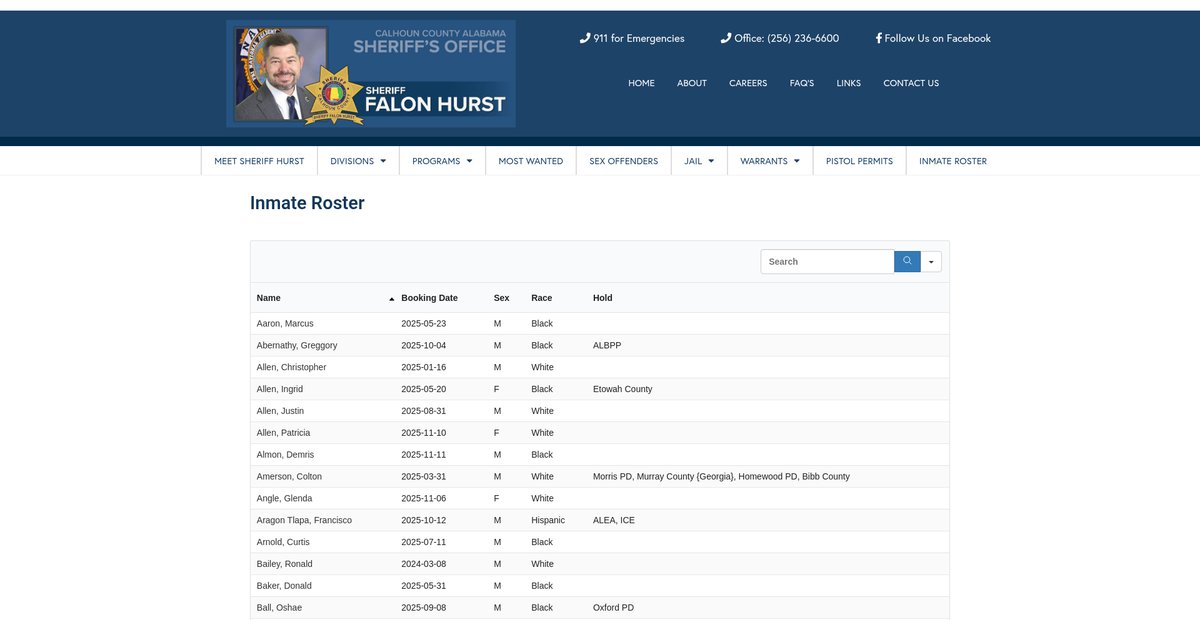Viewport: 1200px width, 620px height.
Task: Click Morris PD, Murray County hold text
Action: pos(721,476)
